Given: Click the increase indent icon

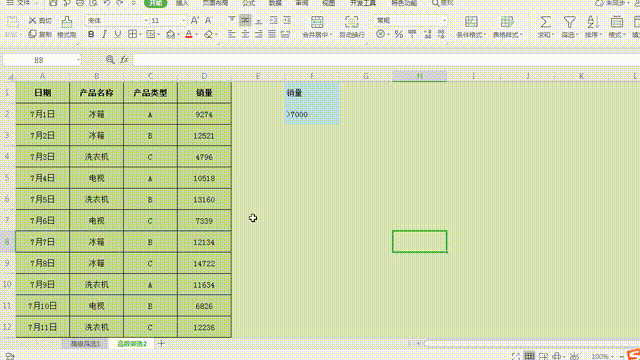Looking at the screenshot, I should (x=287, y=20).
